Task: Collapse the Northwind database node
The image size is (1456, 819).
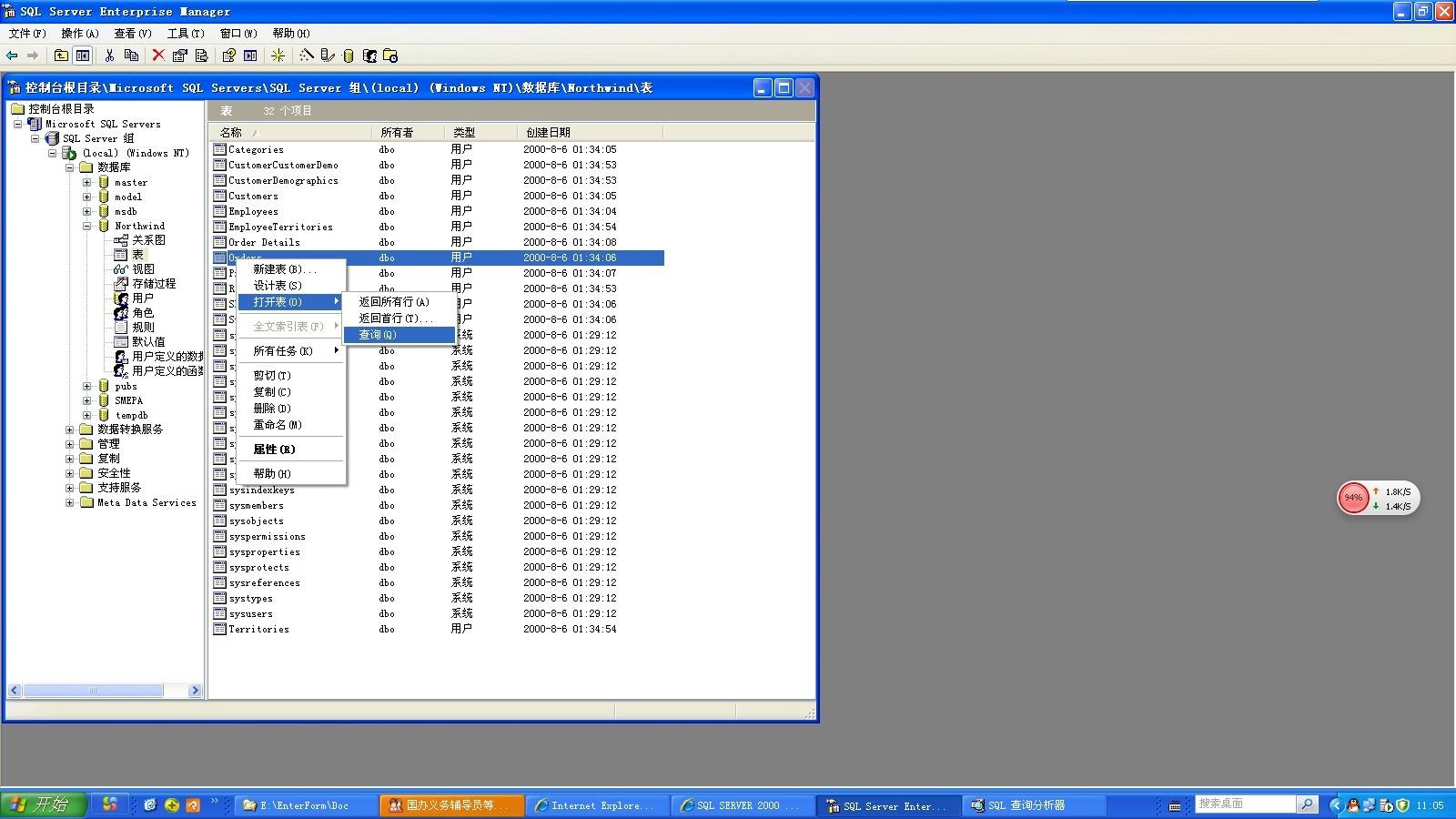Action: [x=87, y=226]
